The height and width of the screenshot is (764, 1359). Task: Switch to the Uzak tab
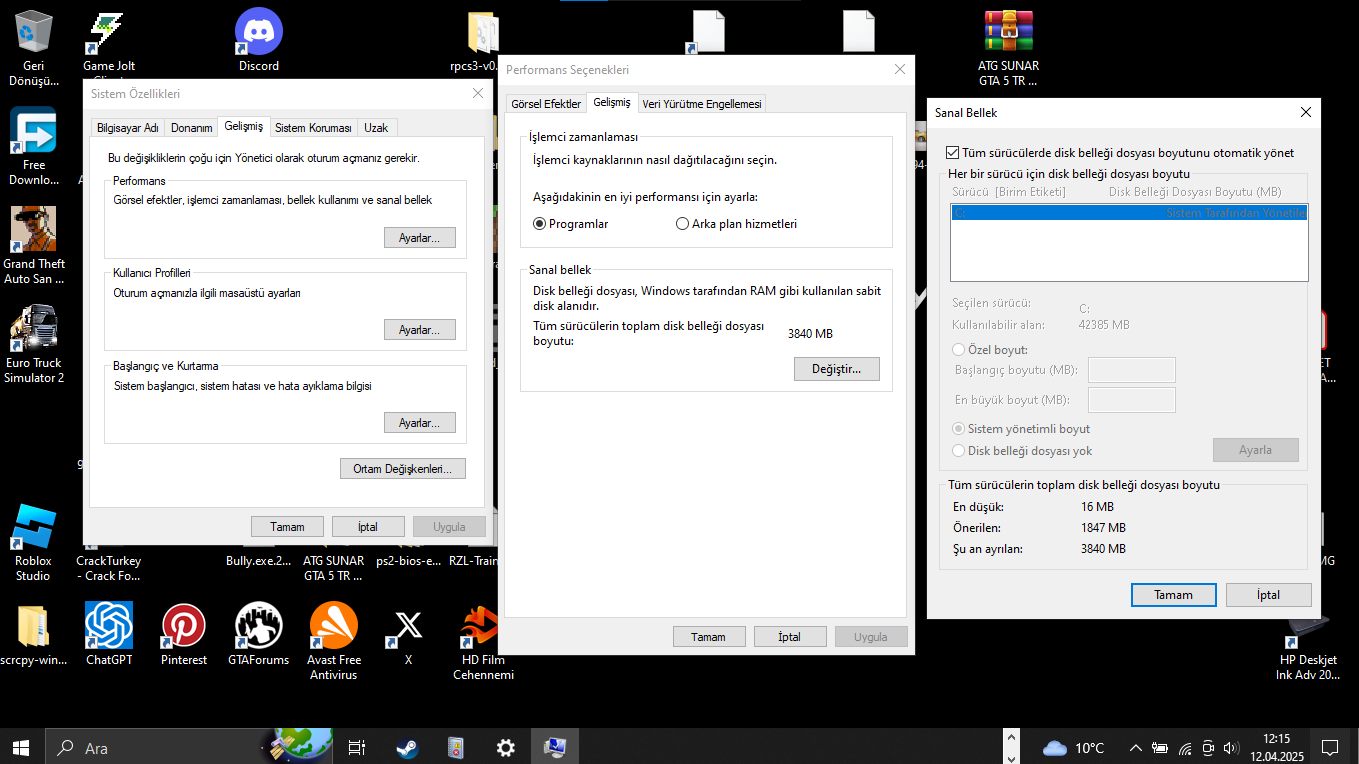click(376, 128)
